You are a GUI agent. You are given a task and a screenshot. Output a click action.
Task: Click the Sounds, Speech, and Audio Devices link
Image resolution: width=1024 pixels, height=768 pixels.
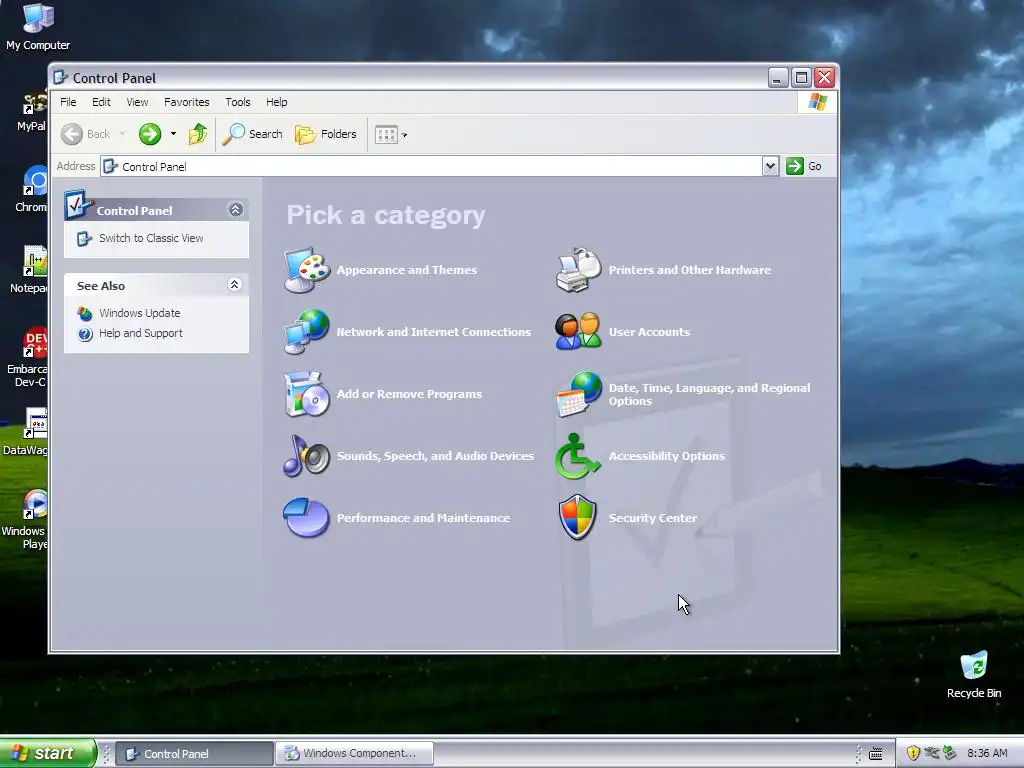tap(435, 456)
